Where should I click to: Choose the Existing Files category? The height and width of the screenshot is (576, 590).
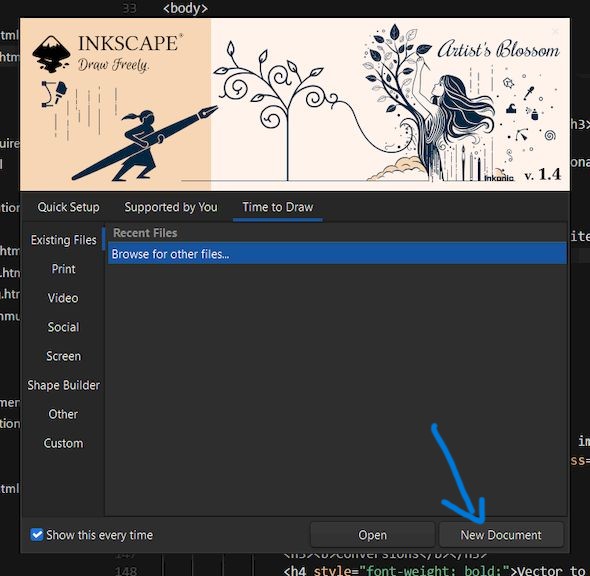(63, 240)
